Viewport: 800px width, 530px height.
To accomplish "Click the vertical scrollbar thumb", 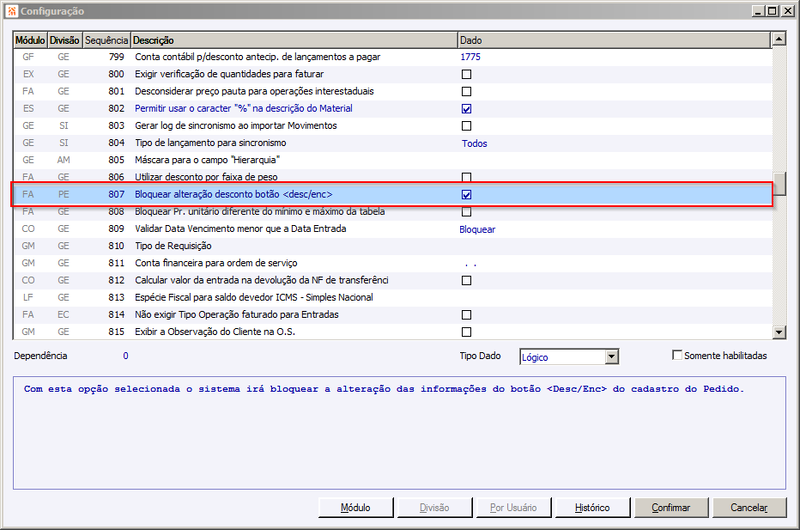I will pyautogui.click(x=779, y=184).
